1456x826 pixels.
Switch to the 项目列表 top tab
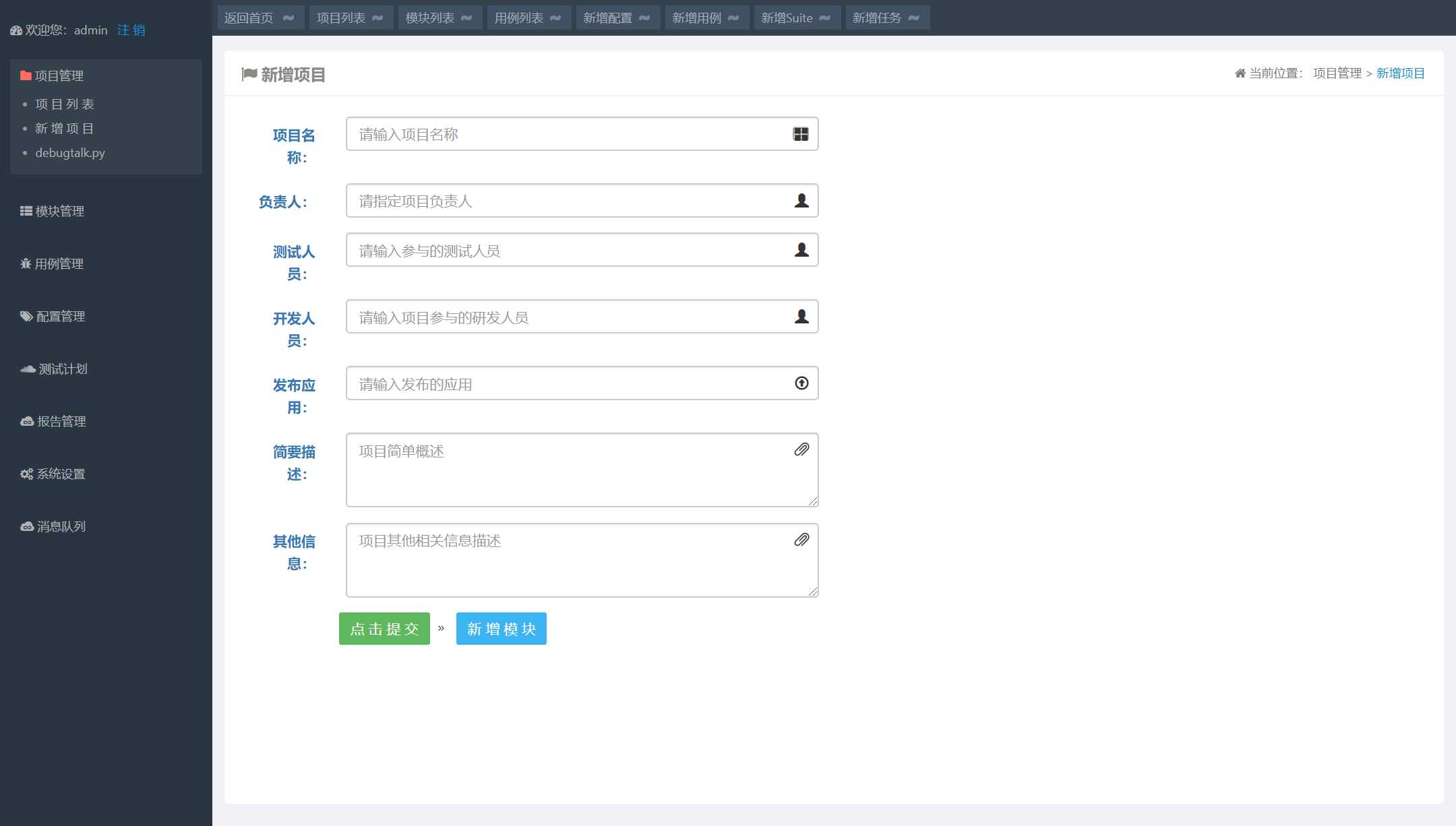[341, 18]
